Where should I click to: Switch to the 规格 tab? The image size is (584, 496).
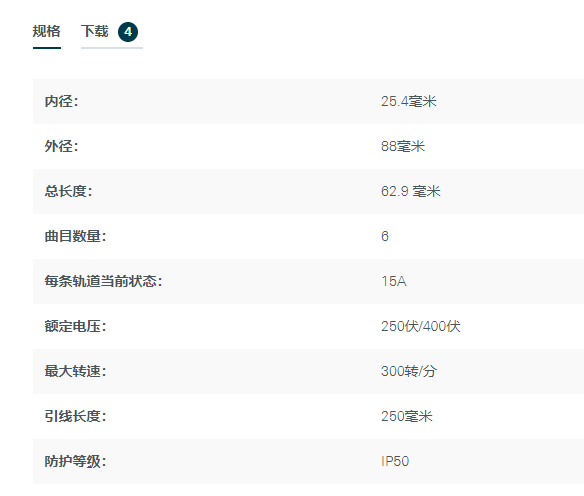(47, 31)
